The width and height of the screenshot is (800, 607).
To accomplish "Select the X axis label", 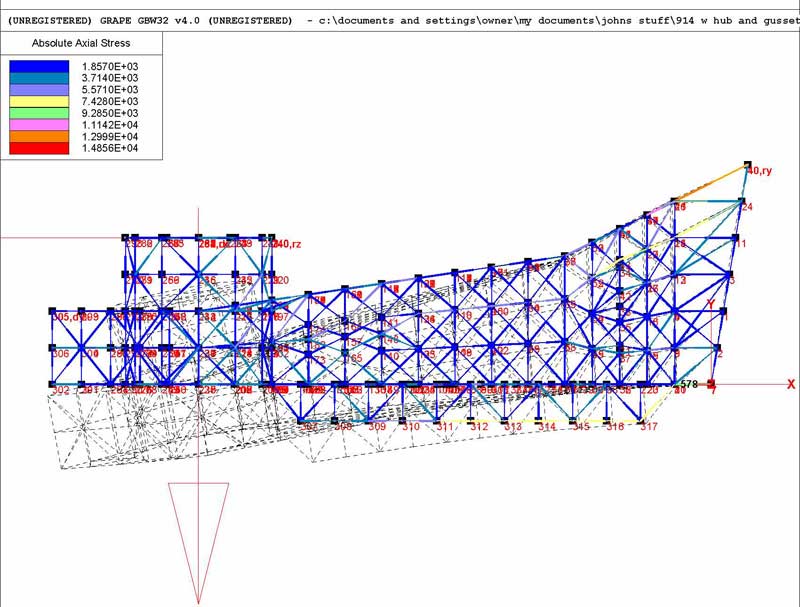I will pos(790,384).
